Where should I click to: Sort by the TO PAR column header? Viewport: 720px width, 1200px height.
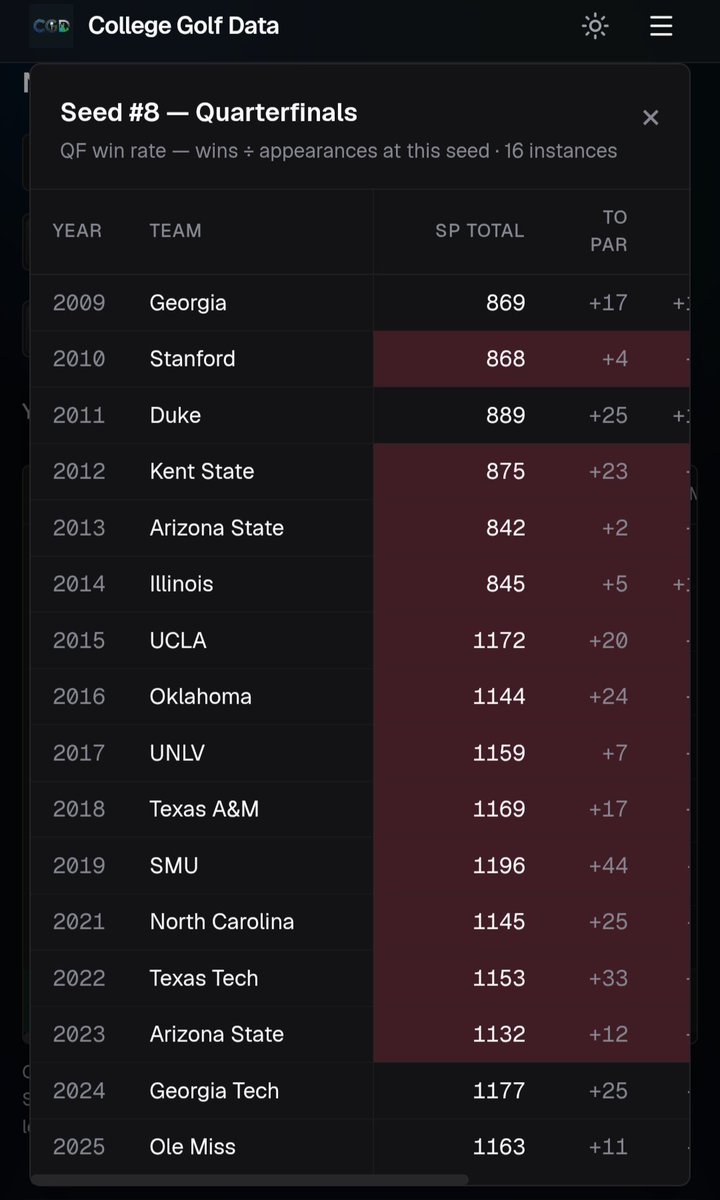pos(609,231)
